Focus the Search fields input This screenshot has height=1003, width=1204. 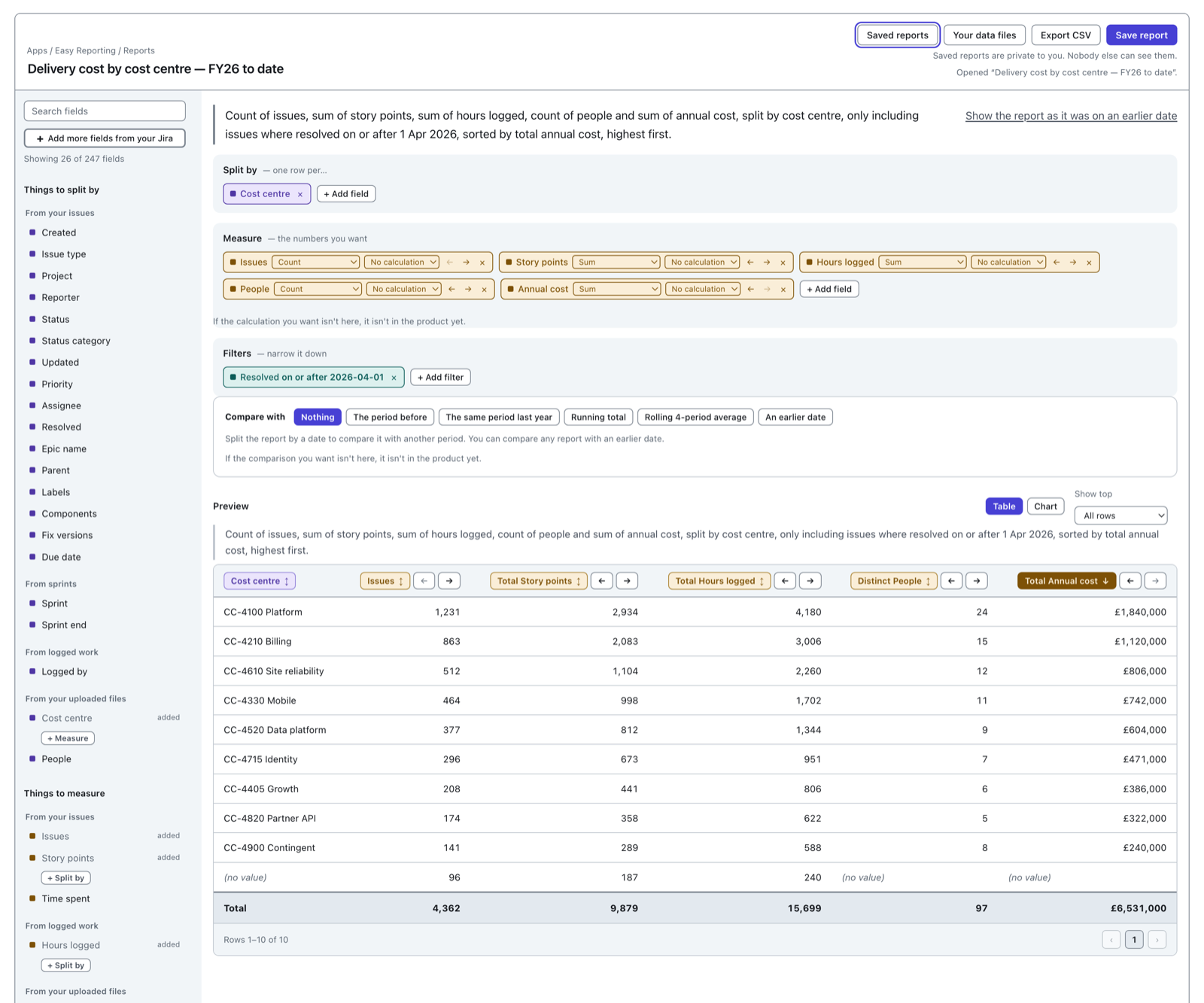tap(105, 111)
